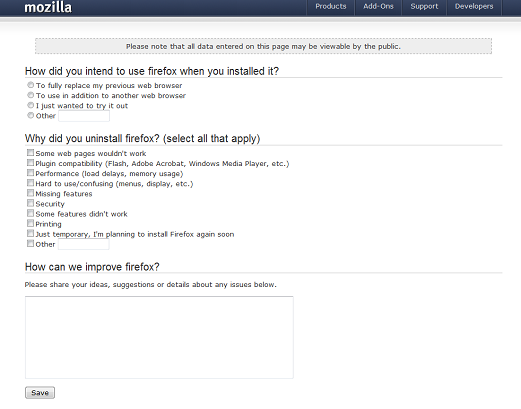Tick the Security checkbox
Viewport: 521px width, 409px height.
click(x=30, y=203)
